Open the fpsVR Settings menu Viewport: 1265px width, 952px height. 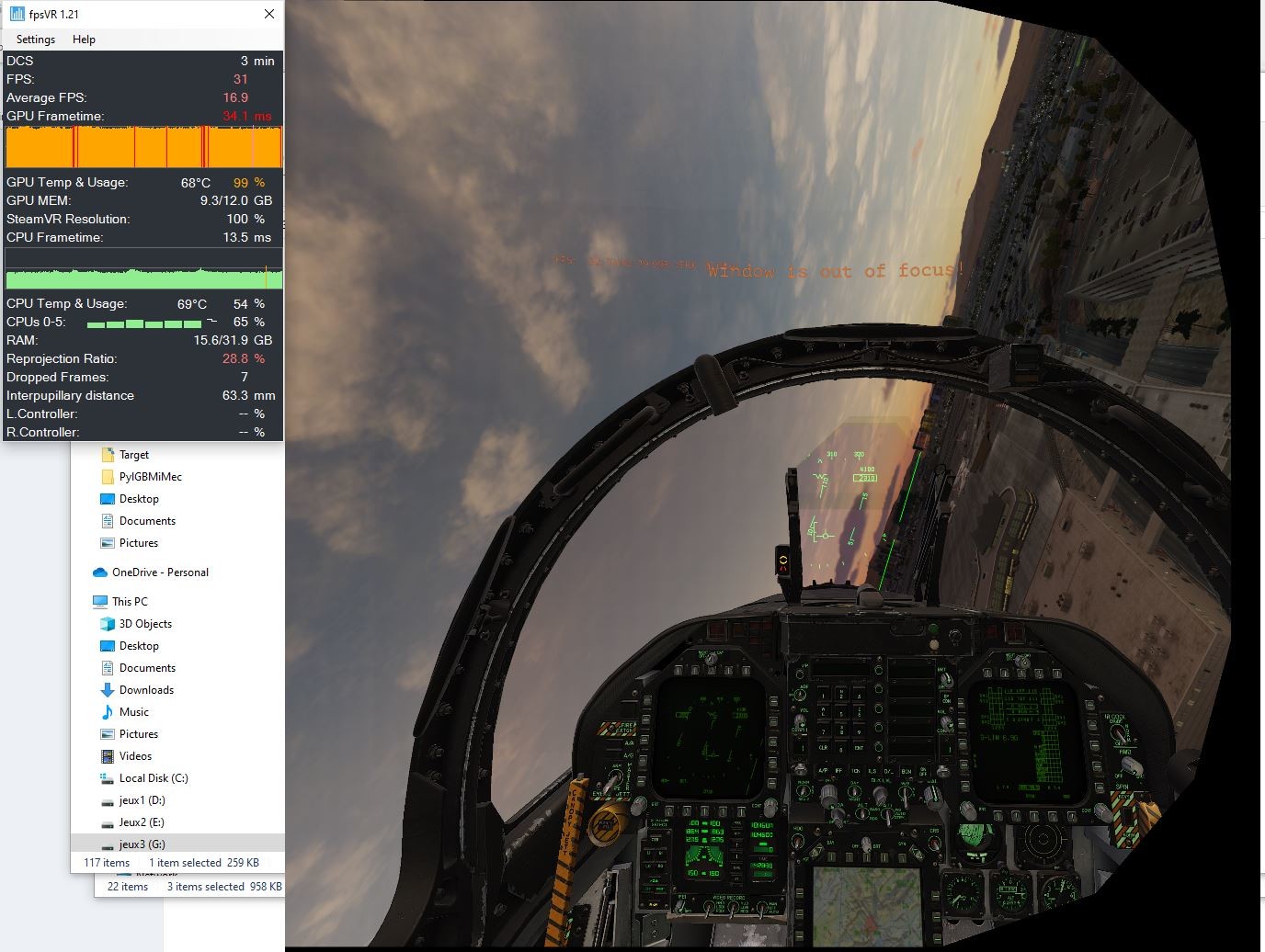[x=36, y=40]
